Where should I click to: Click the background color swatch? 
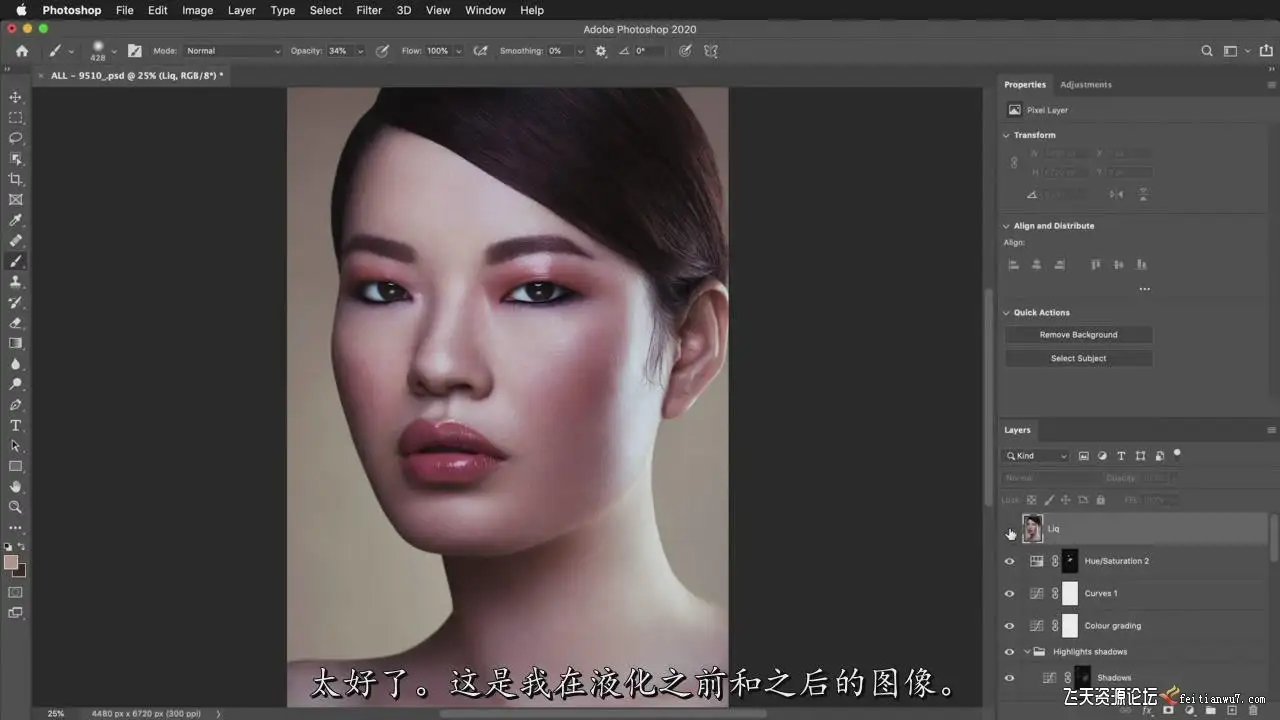coord(19,570)
